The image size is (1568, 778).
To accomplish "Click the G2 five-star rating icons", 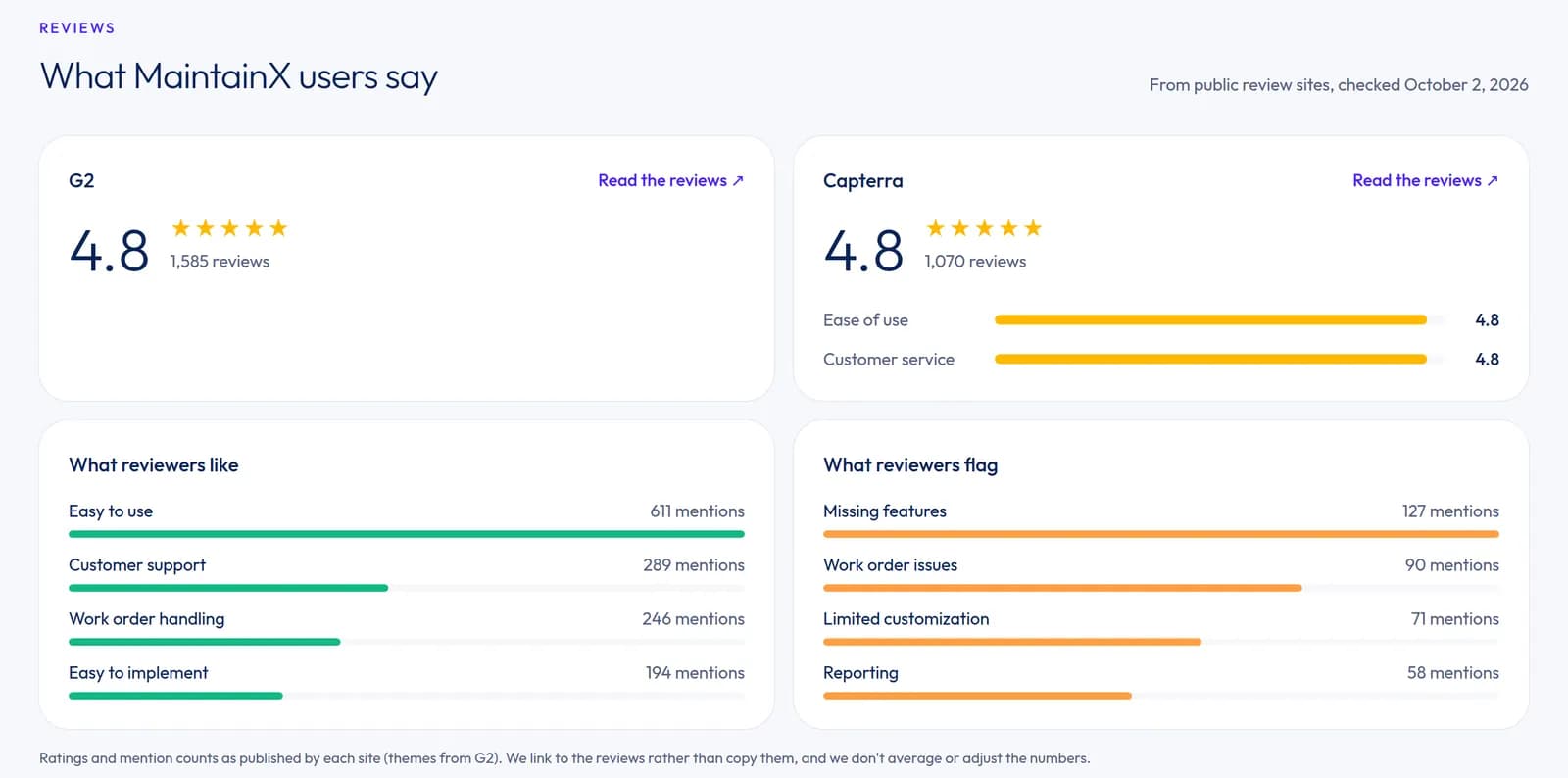I will [229, 228].
